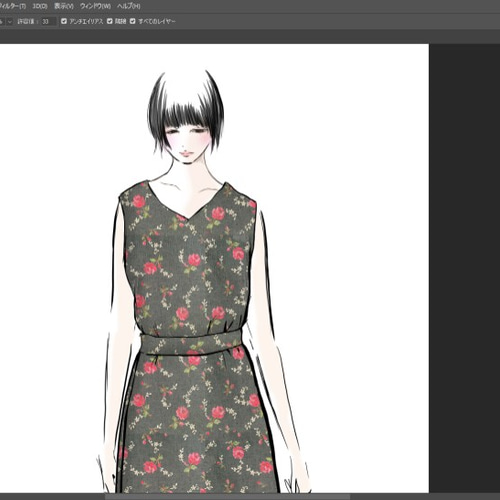The image size is (500, 500).
Task: Open the 3D(D) menu
Action: [x=40, y=6]
